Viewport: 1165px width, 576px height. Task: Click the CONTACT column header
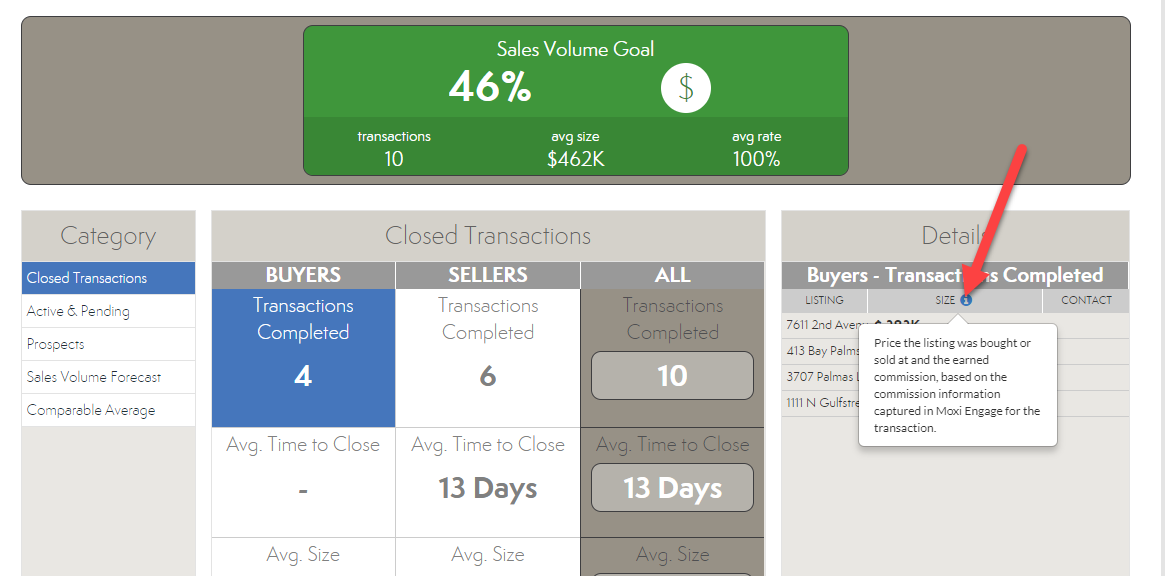click(1085, 300)
